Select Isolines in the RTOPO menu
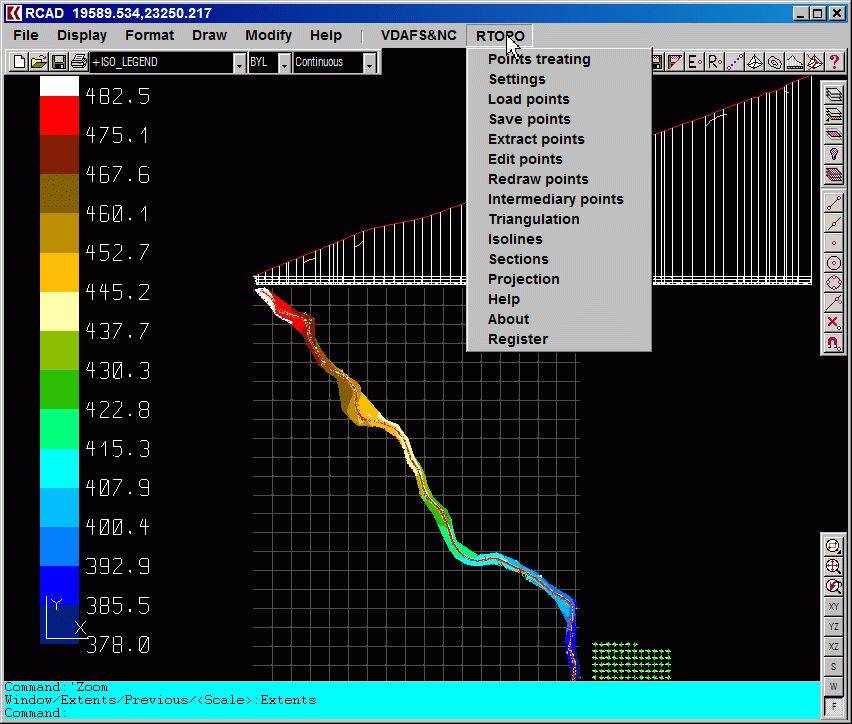Viewport: 852px width, 724px height. 515,239
